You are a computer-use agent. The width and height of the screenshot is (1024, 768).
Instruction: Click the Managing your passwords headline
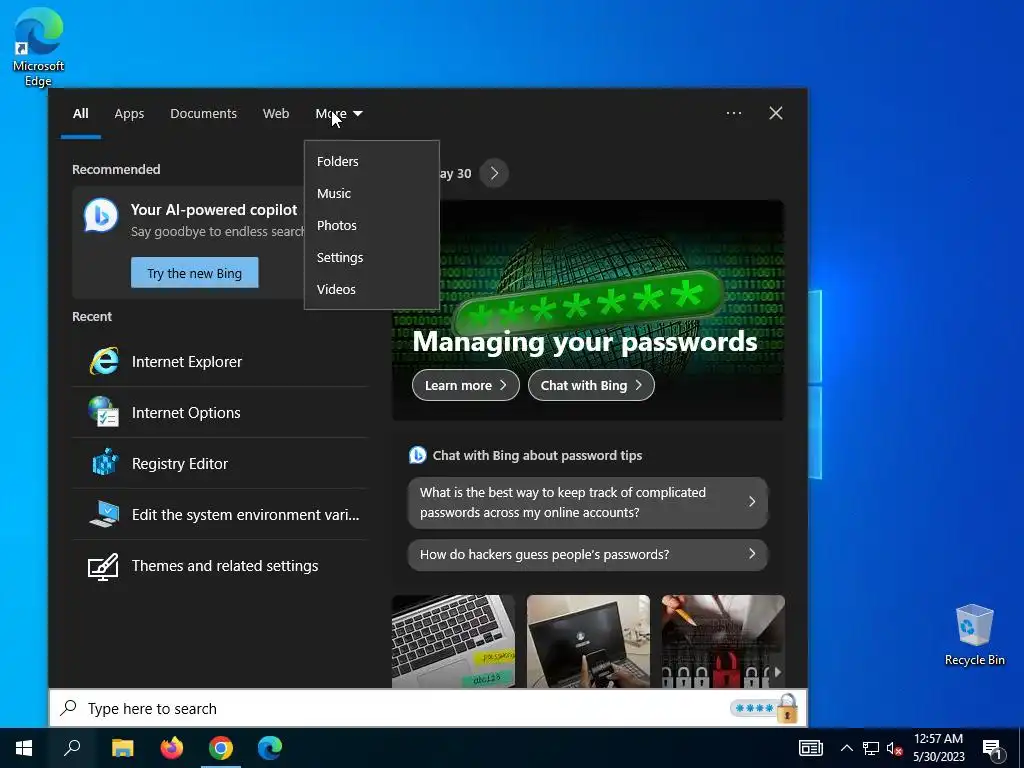coord(584,342)
